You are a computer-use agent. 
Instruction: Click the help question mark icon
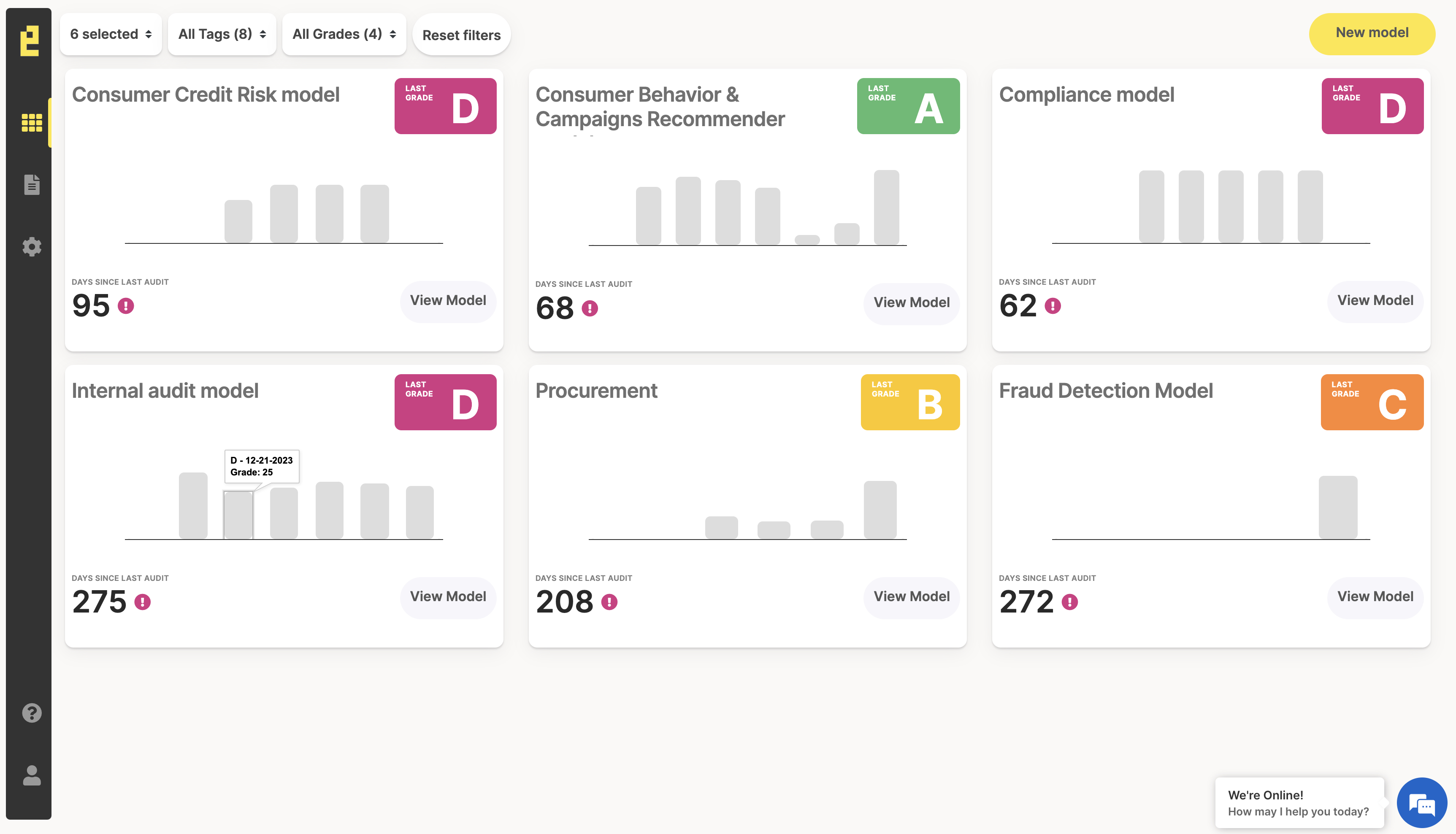(x=32, y=713)
